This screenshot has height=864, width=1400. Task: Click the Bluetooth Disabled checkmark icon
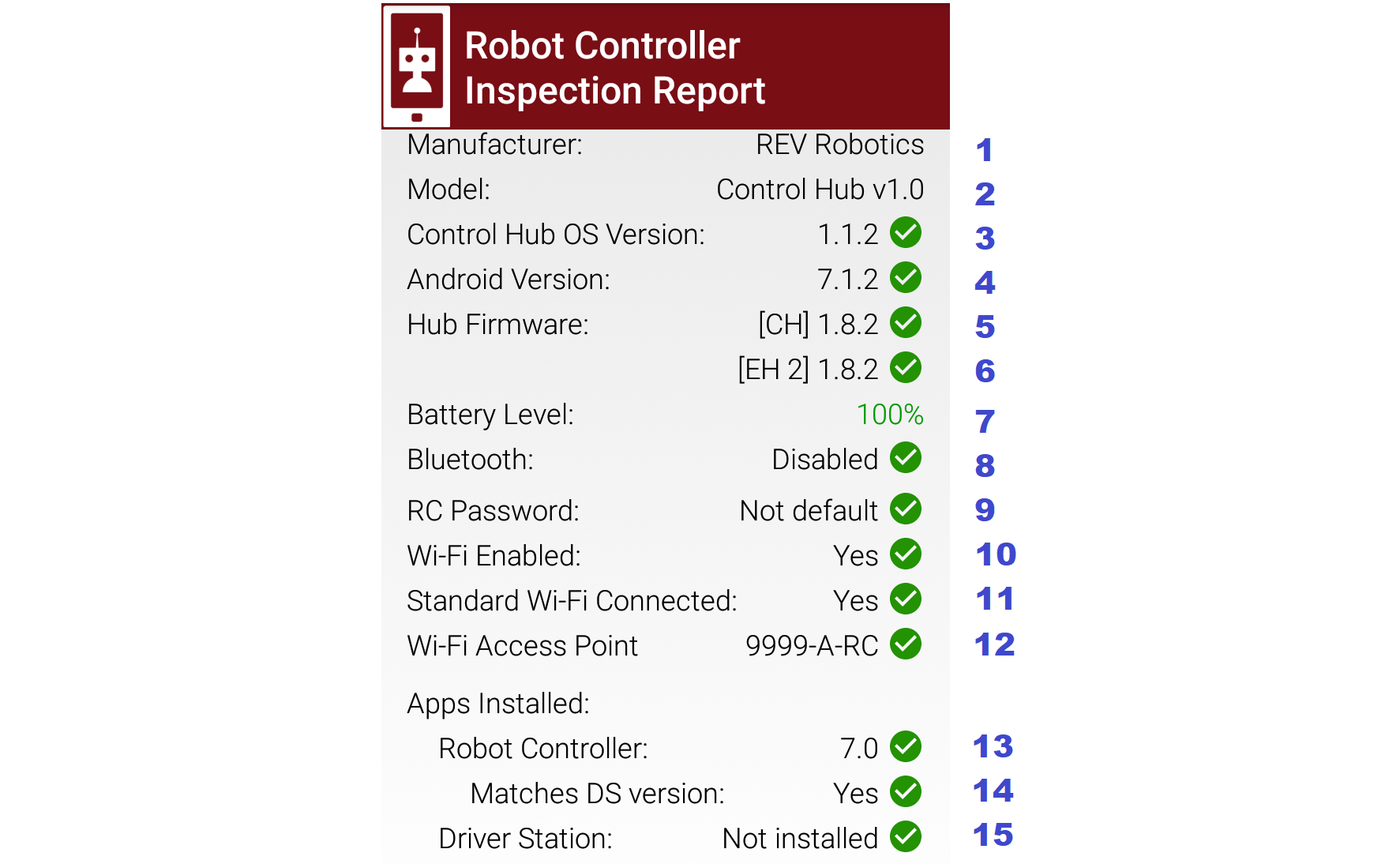906,458
